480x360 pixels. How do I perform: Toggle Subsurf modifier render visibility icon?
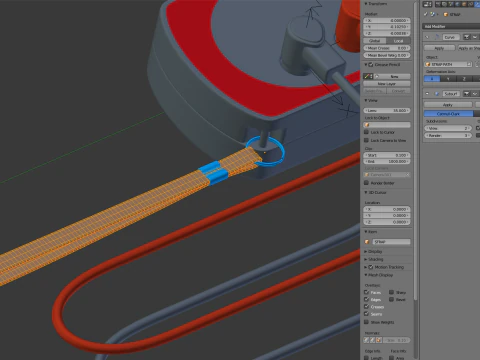467,94
